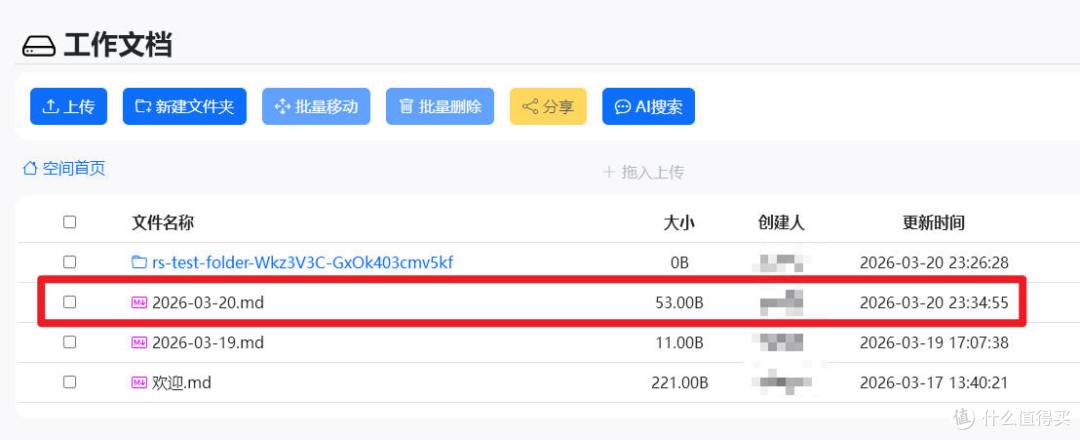
Task: Open folder rs-test-folder-Wkz3V3C-GxOk403cmv5kf
Action: click(302, 262)
